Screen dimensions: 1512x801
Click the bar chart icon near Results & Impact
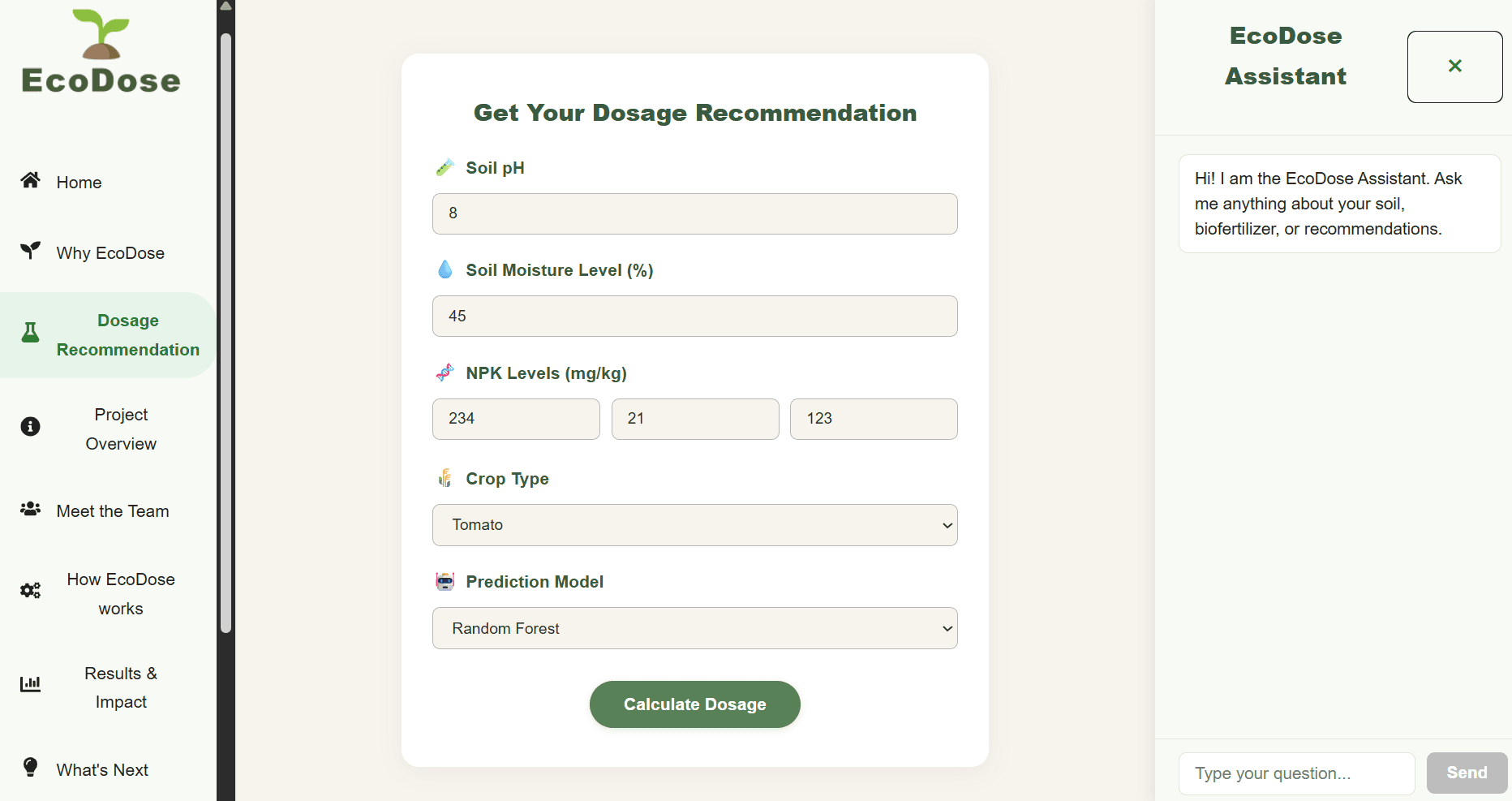30,684
